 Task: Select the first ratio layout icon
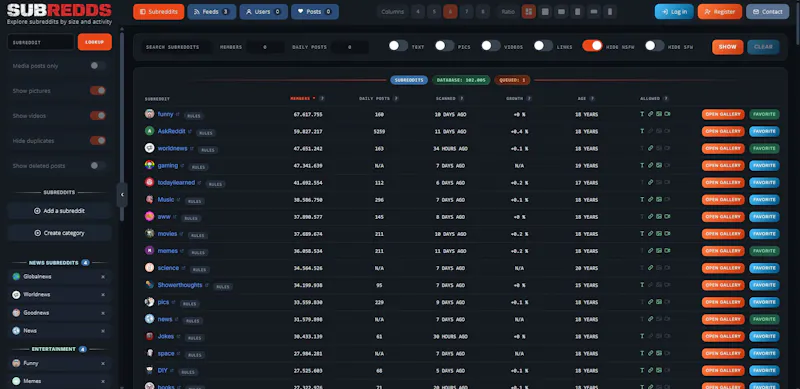coord(529,11)
